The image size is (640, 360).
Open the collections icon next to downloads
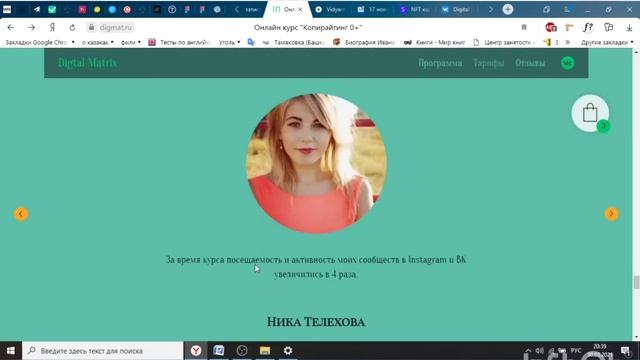click(x=609, y=27)
